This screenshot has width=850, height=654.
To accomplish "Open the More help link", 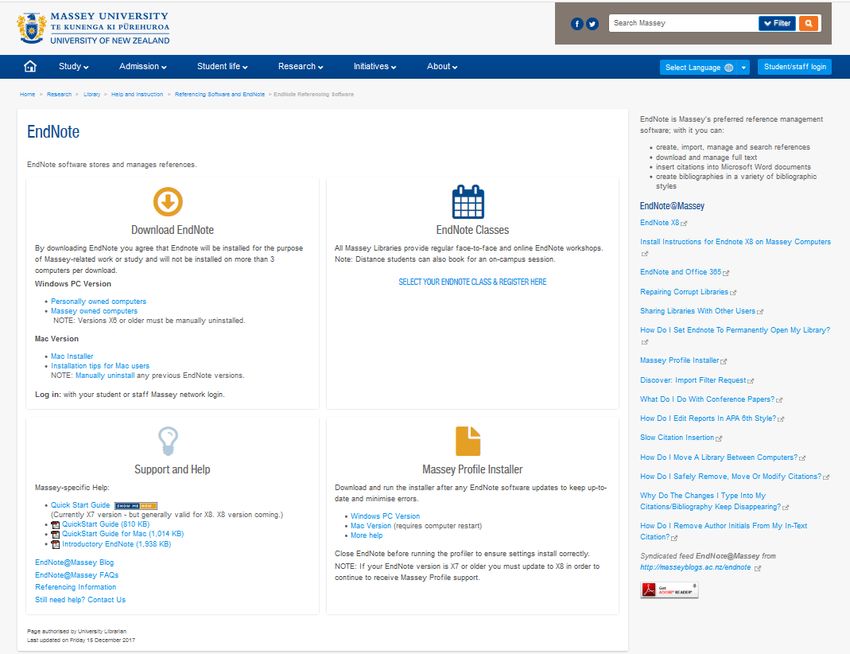I will (x=366, y=536).
